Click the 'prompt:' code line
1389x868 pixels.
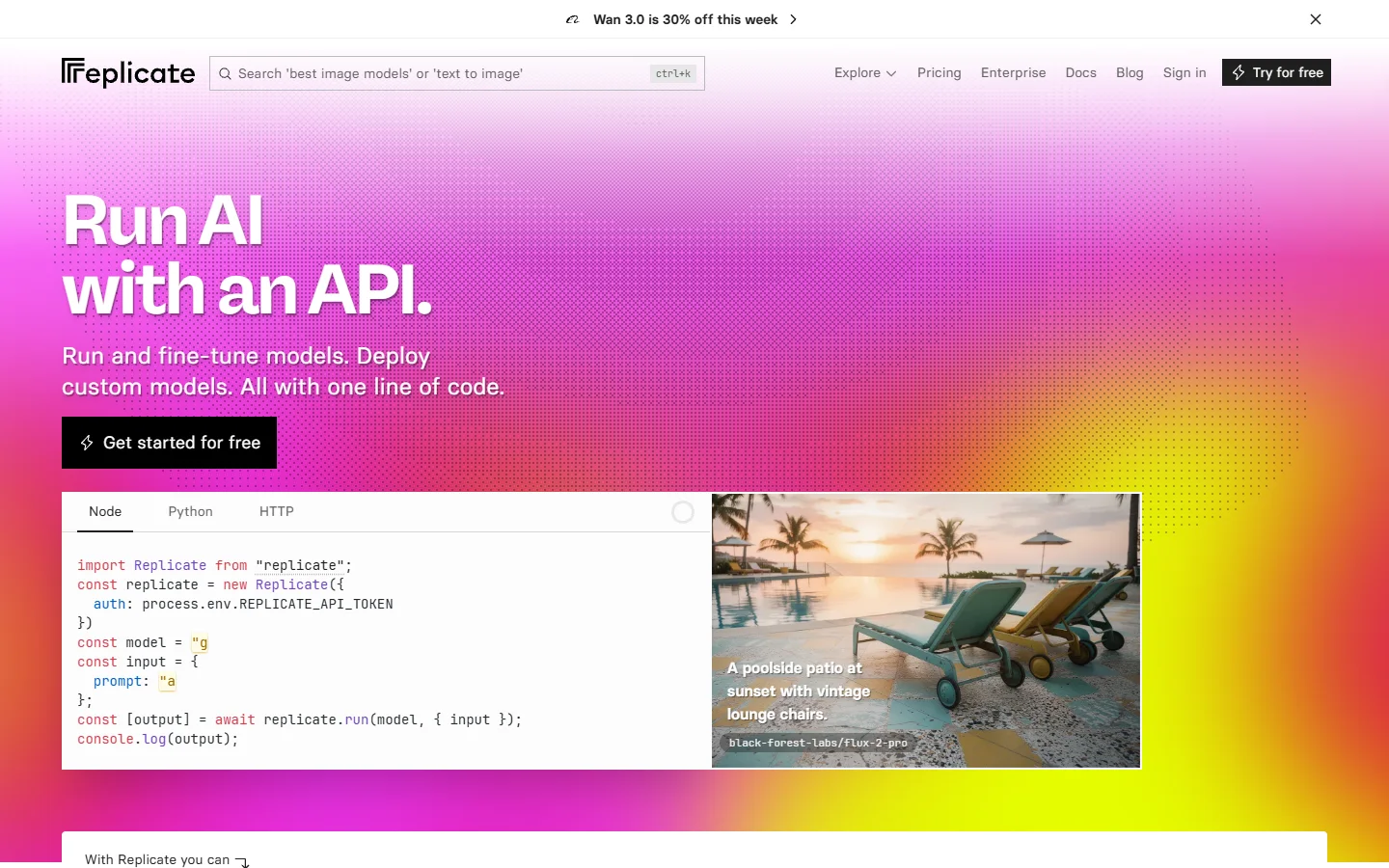coord(134,681)
